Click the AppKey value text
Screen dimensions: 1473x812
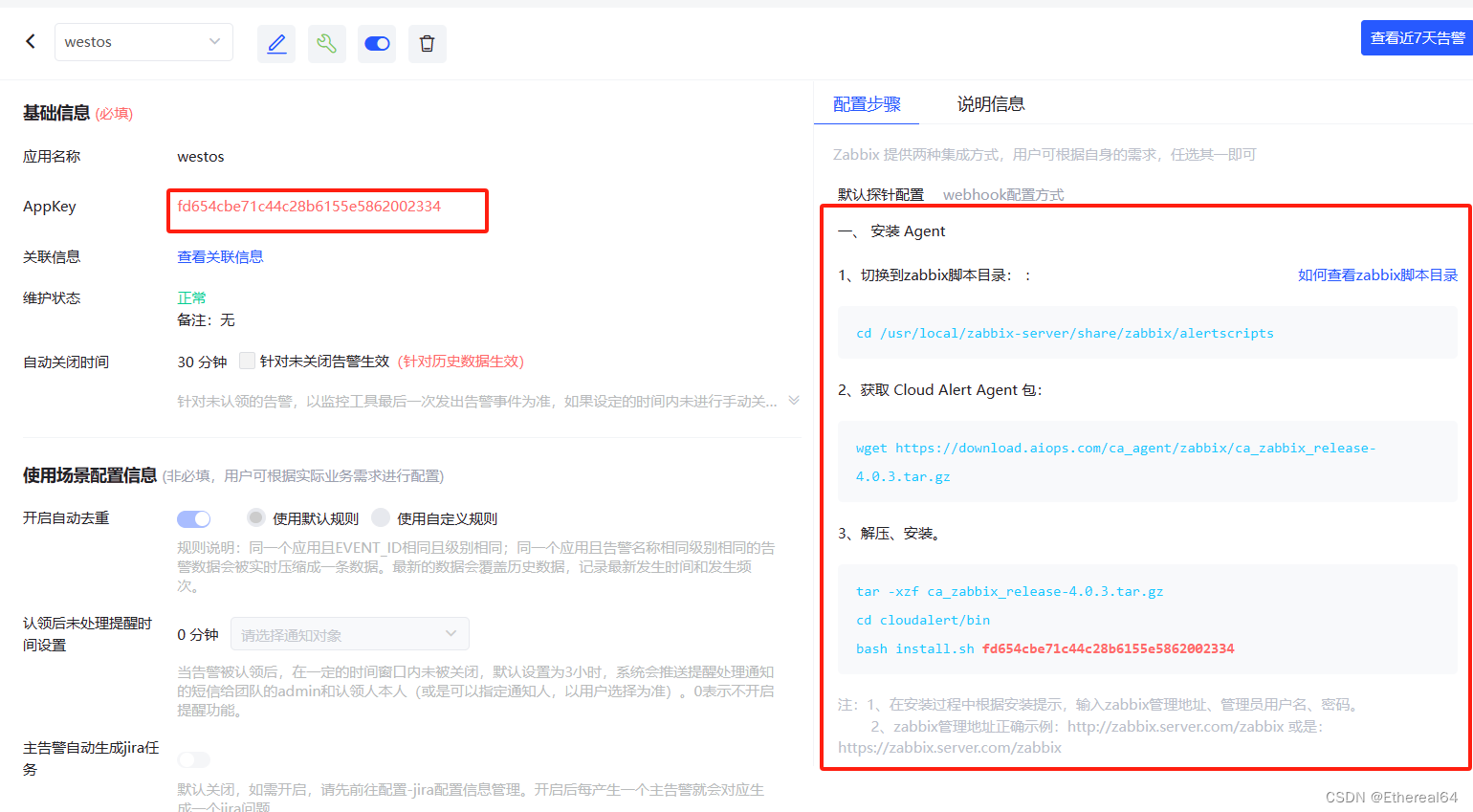[309, 207]
